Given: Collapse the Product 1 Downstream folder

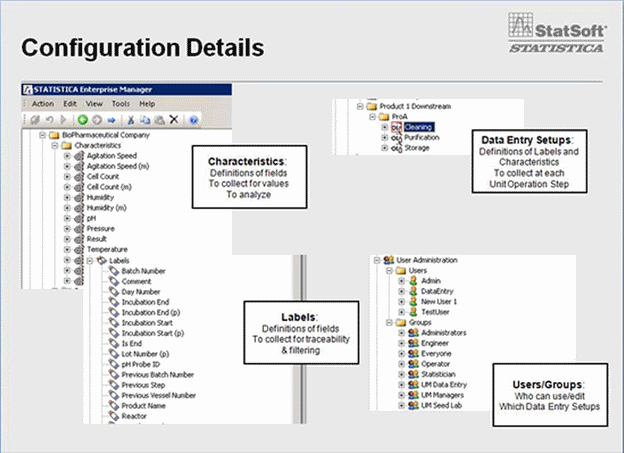Looking at the screenshot, I should click(x=360, y=106).
